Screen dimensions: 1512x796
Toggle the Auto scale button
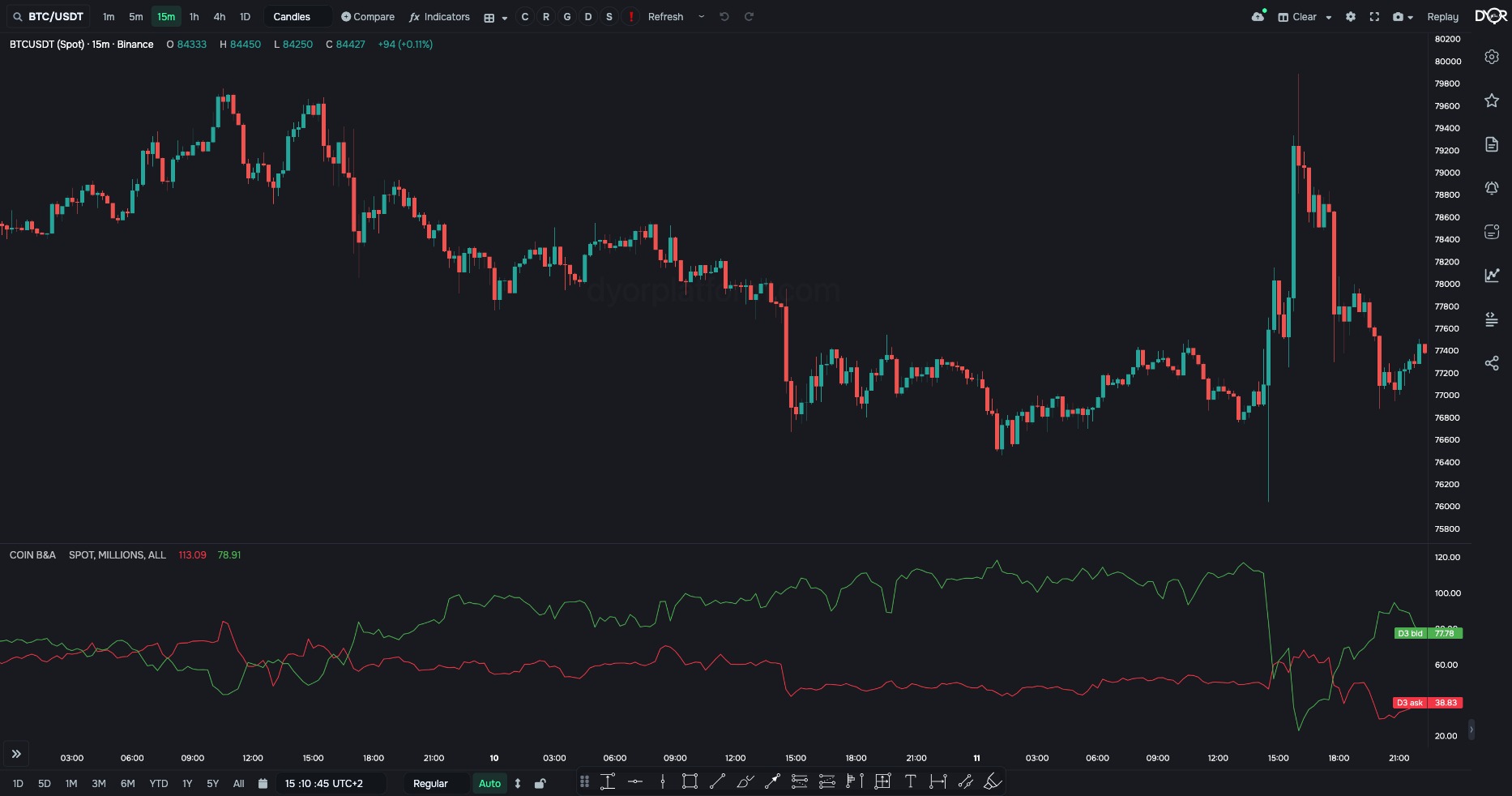coord(489,784)
